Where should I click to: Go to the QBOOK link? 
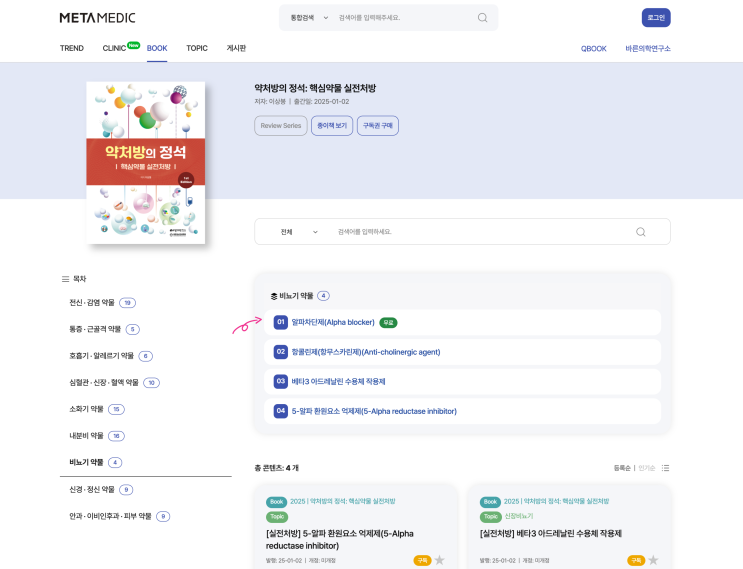(594, 49)
